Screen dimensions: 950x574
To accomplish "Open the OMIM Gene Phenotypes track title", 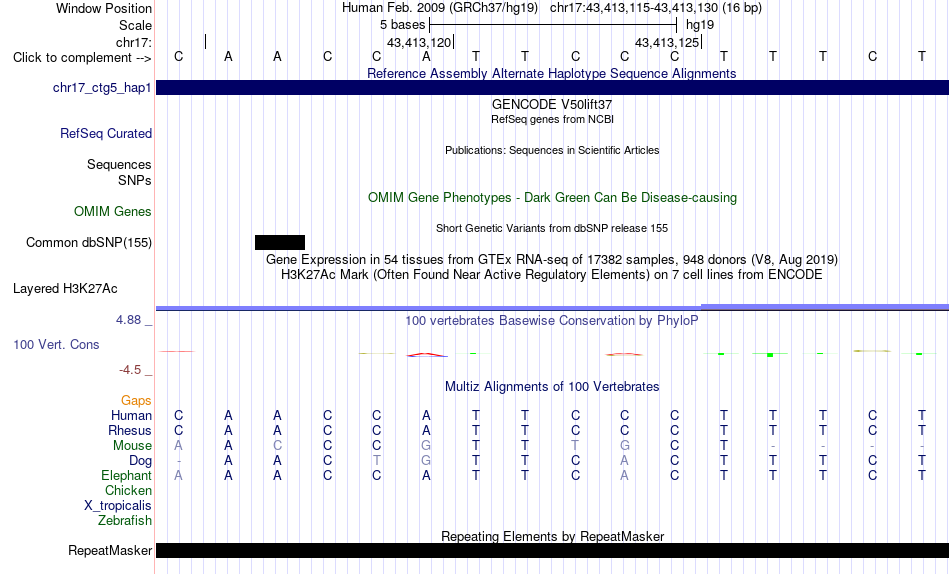I will (552, 198).
